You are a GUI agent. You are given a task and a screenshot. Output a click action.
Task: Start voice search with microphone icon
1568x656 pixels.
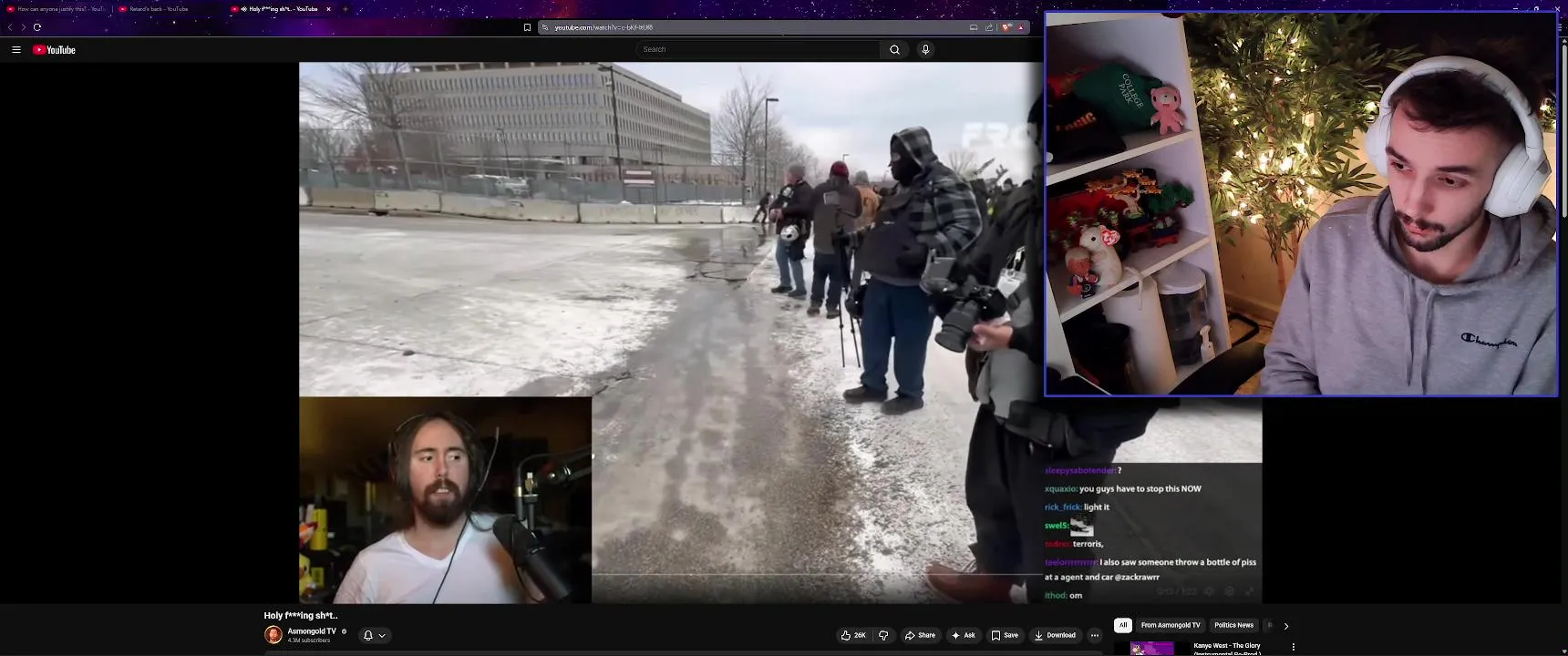point(925,49)
